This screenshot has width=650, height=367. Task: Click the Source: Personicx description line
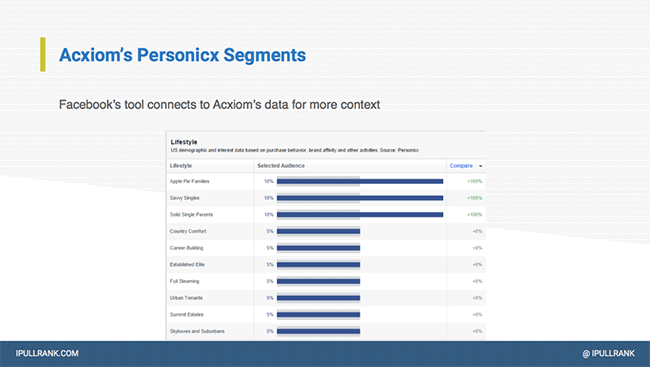point(294,150)
